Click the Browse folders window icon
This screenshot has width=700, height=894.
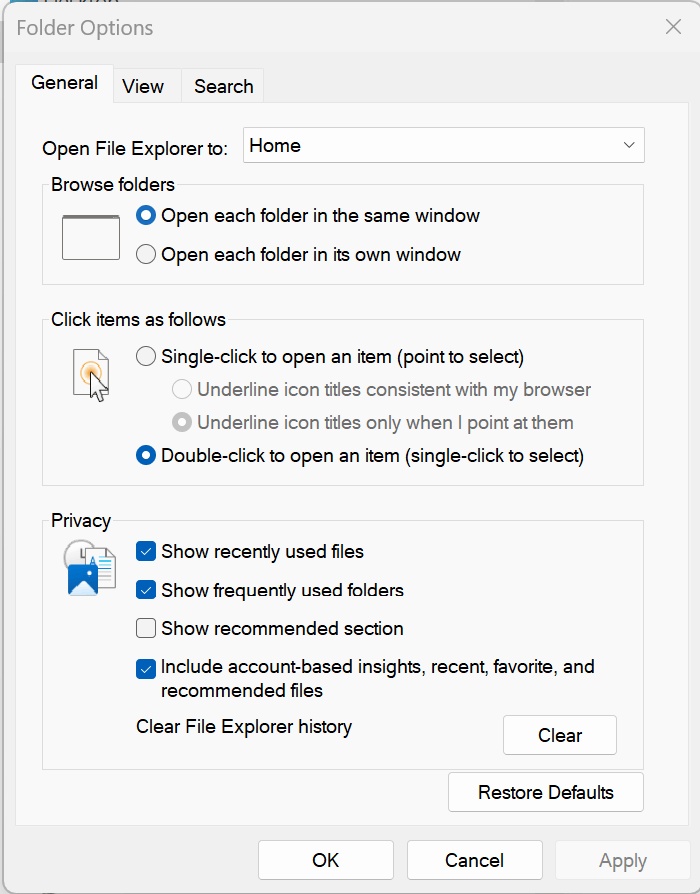pyautogui.click(x=90, y=237)
